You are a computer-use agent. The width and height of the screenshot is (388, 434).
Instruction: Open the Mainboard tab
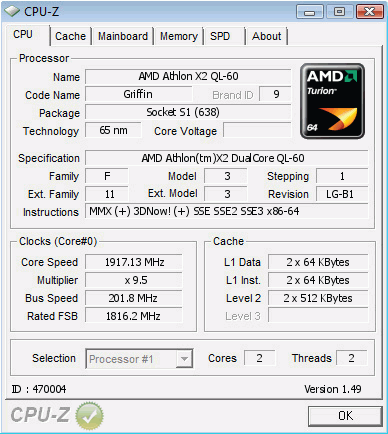click(x=123, y=36)
